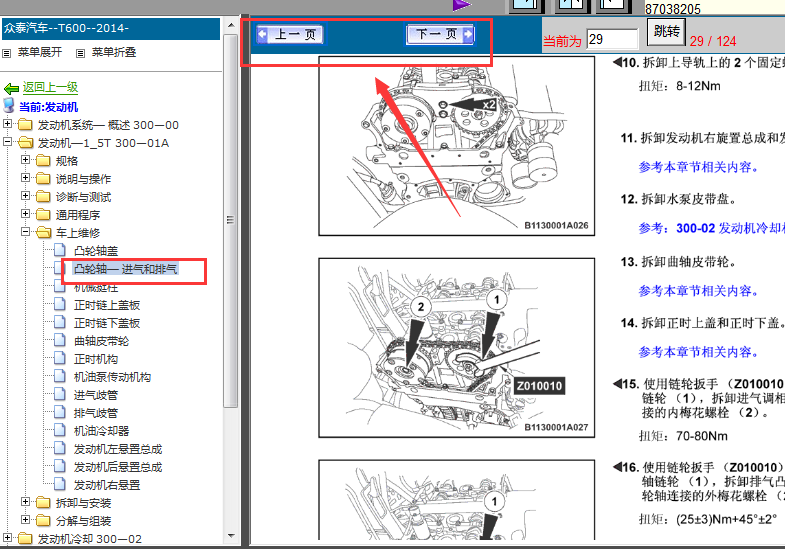Open 参考本章节相关内容 link under step 14
The width and height of the screenshot is (785, 549).
click(x=698, y=352)
